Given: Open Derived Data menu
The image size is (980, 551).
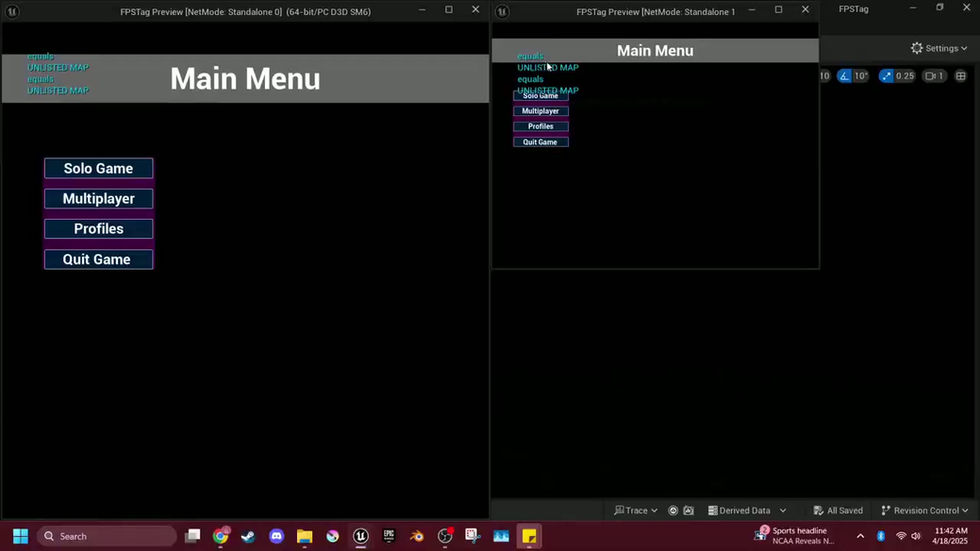Looking at the screenshot, I should pyautogui.click(x=747, y=510).
